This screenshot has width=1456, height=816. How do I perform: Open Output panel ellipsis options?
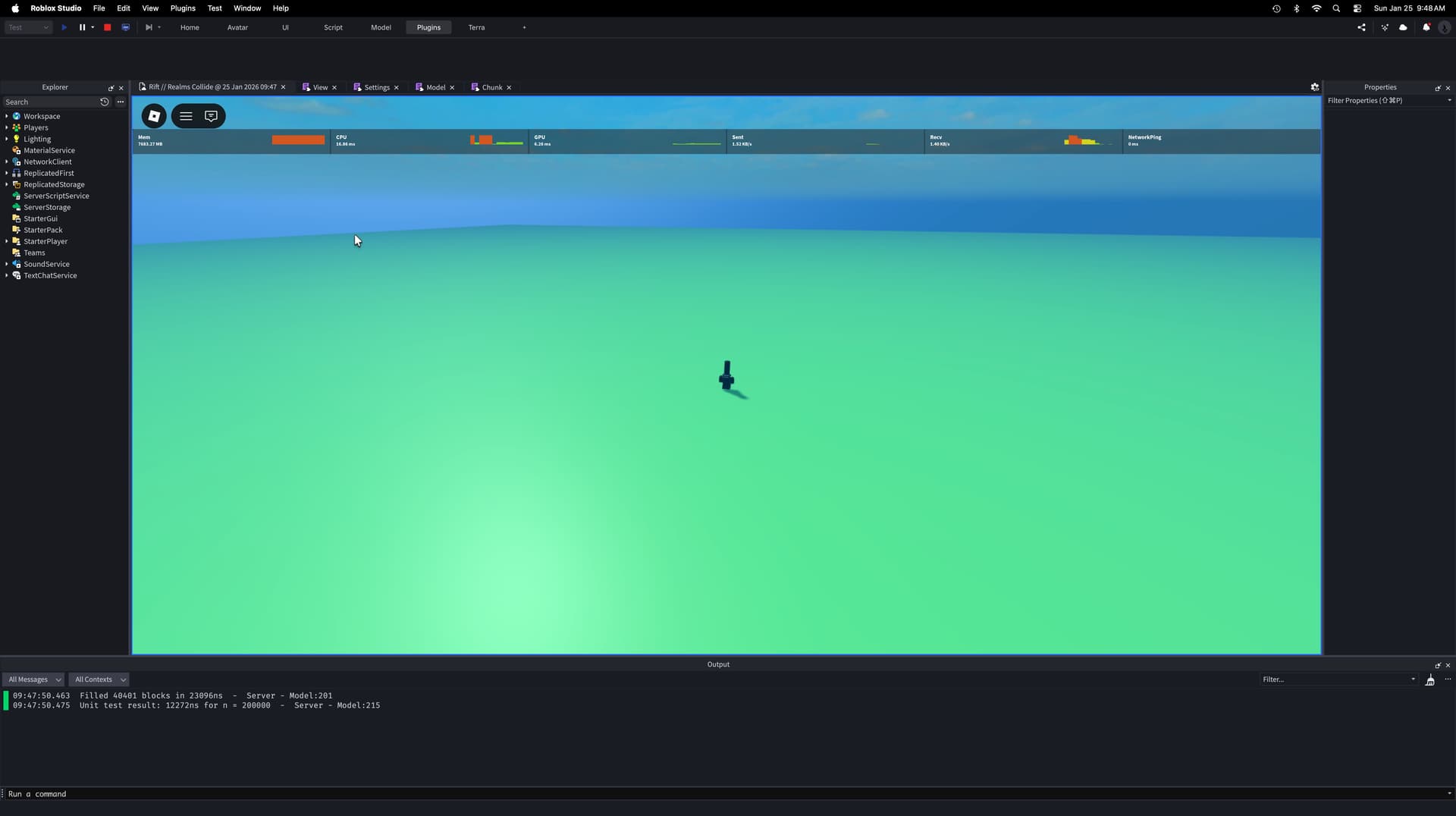coord(1448,679)
